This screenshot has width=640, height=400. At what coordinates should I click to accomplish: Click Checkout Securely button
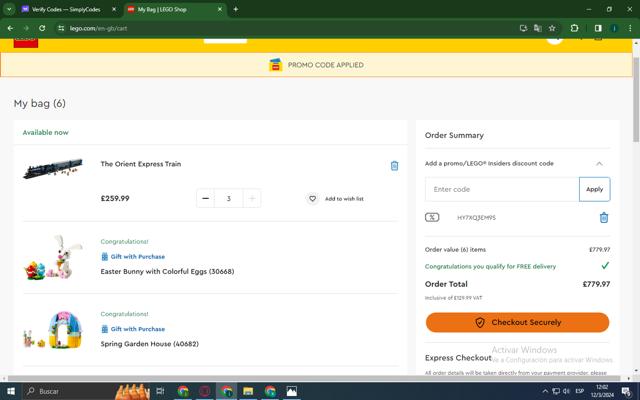pyautogui.click(x=517, y=322)
